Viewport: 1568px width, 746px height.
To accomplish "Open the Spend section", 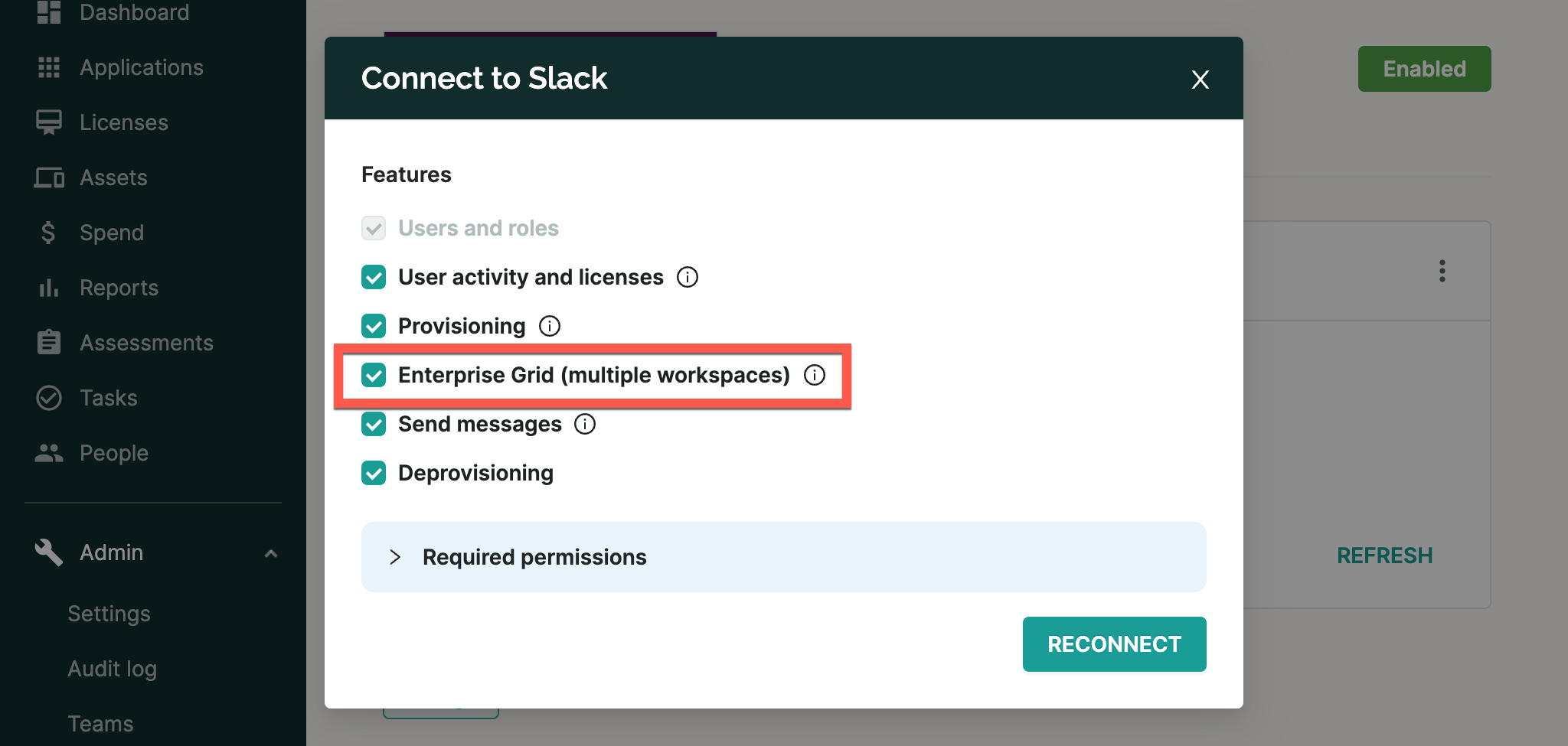I will [x=112, y=233].
